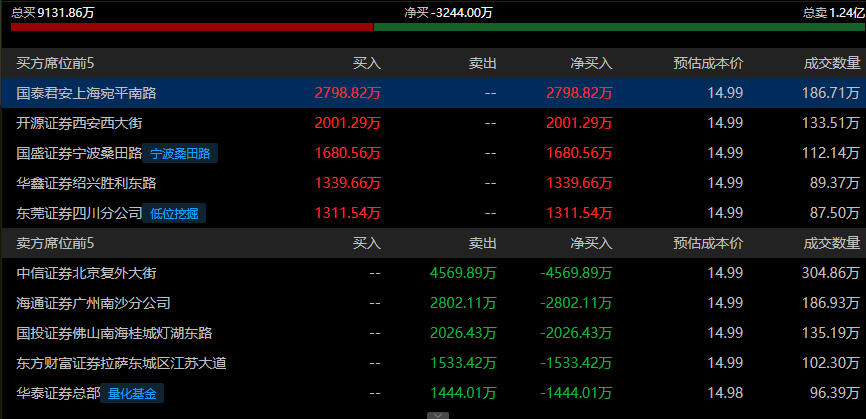
Task: Click 成交数量 header in seller table
Action: pos(832,242)
